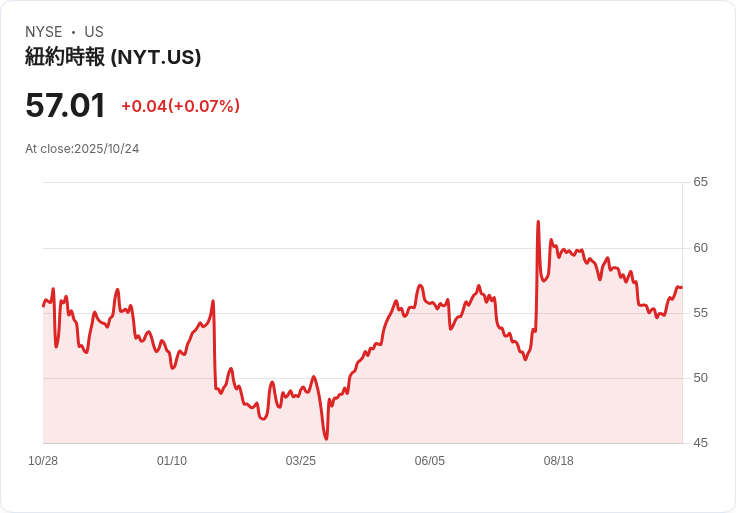Select the 55 price axis label
Viewport: 736px width, 513px height.
pyautogui.click(x=700, y=313)
